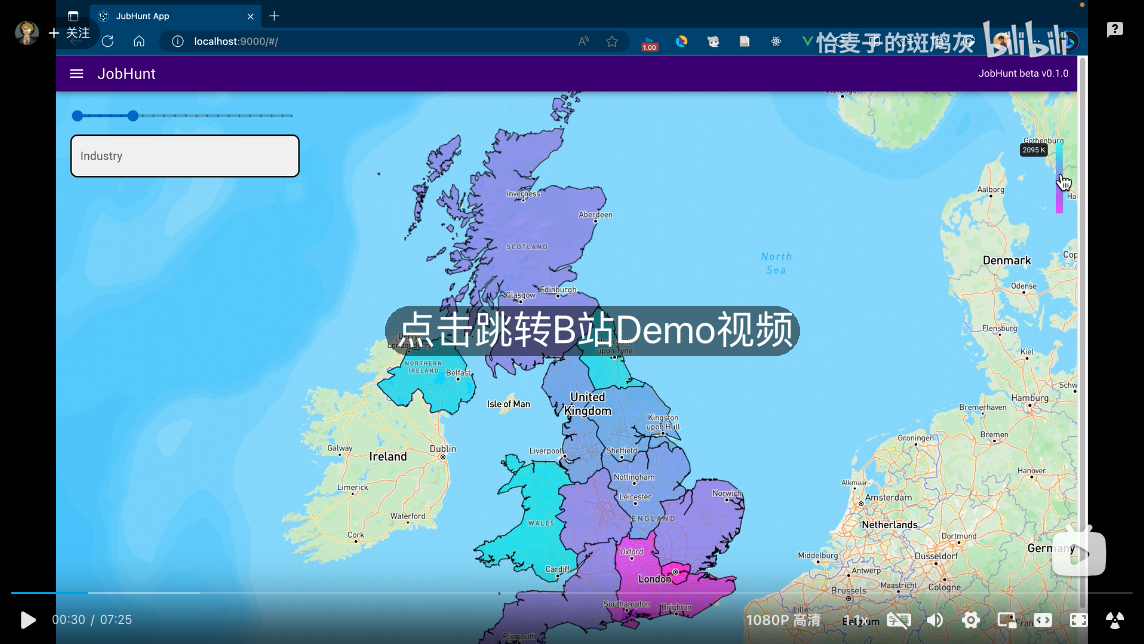Open the browser tab actions icon
The image size is (1144, 644).
pyautogui.click(x=73, y=16)
